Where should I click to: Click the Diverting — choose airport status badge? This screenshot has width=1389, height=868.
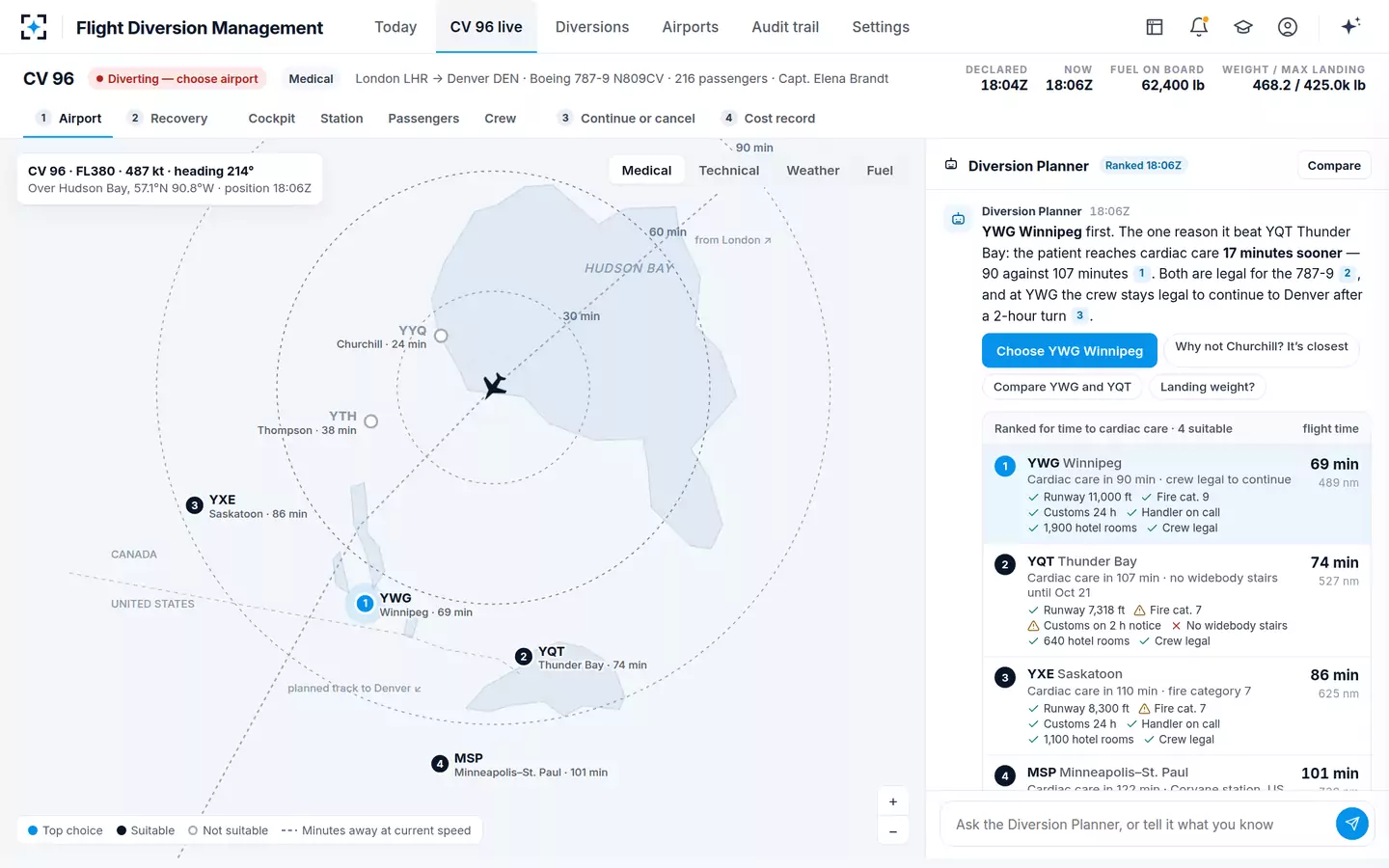click(x=177, y=79)
